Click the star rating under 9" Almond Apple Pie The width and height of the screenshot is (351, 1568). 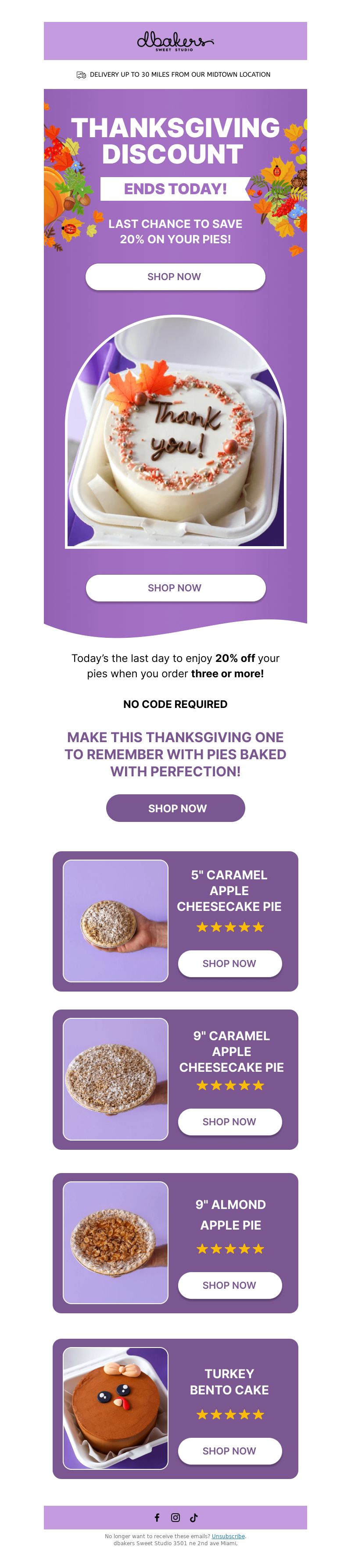coord(230,1249)
